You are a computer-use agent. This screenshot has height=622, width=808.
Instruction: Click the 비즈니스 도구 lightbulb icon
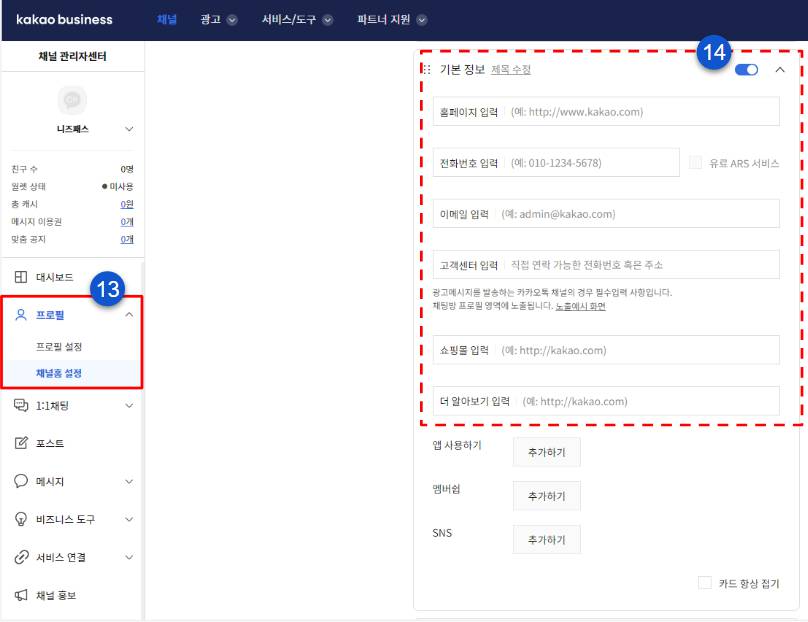click(21, 519)
